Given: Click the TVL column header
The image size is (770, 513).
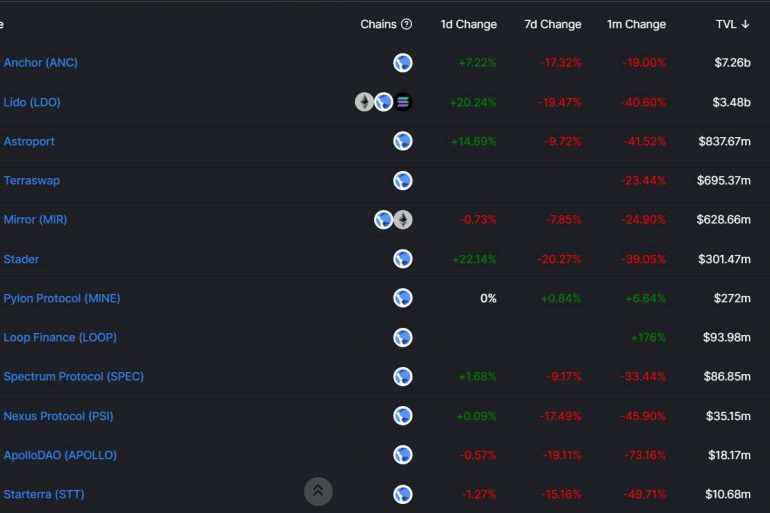Looking at the screenshot, I should [733, 24].
